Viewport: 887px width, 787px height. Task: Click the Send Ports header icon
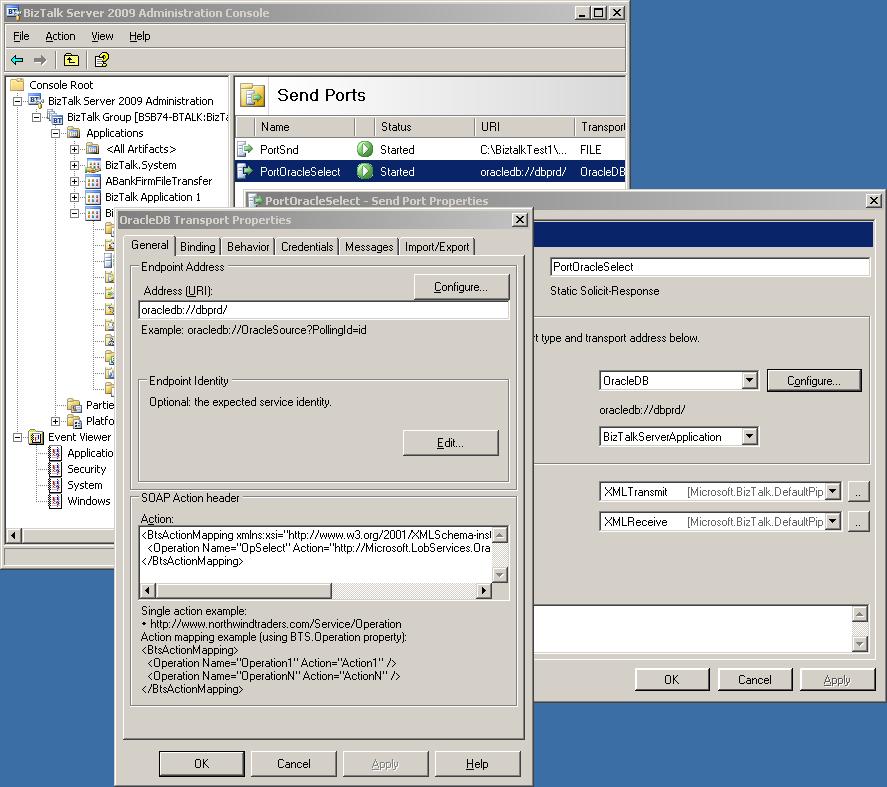point(252,95)
